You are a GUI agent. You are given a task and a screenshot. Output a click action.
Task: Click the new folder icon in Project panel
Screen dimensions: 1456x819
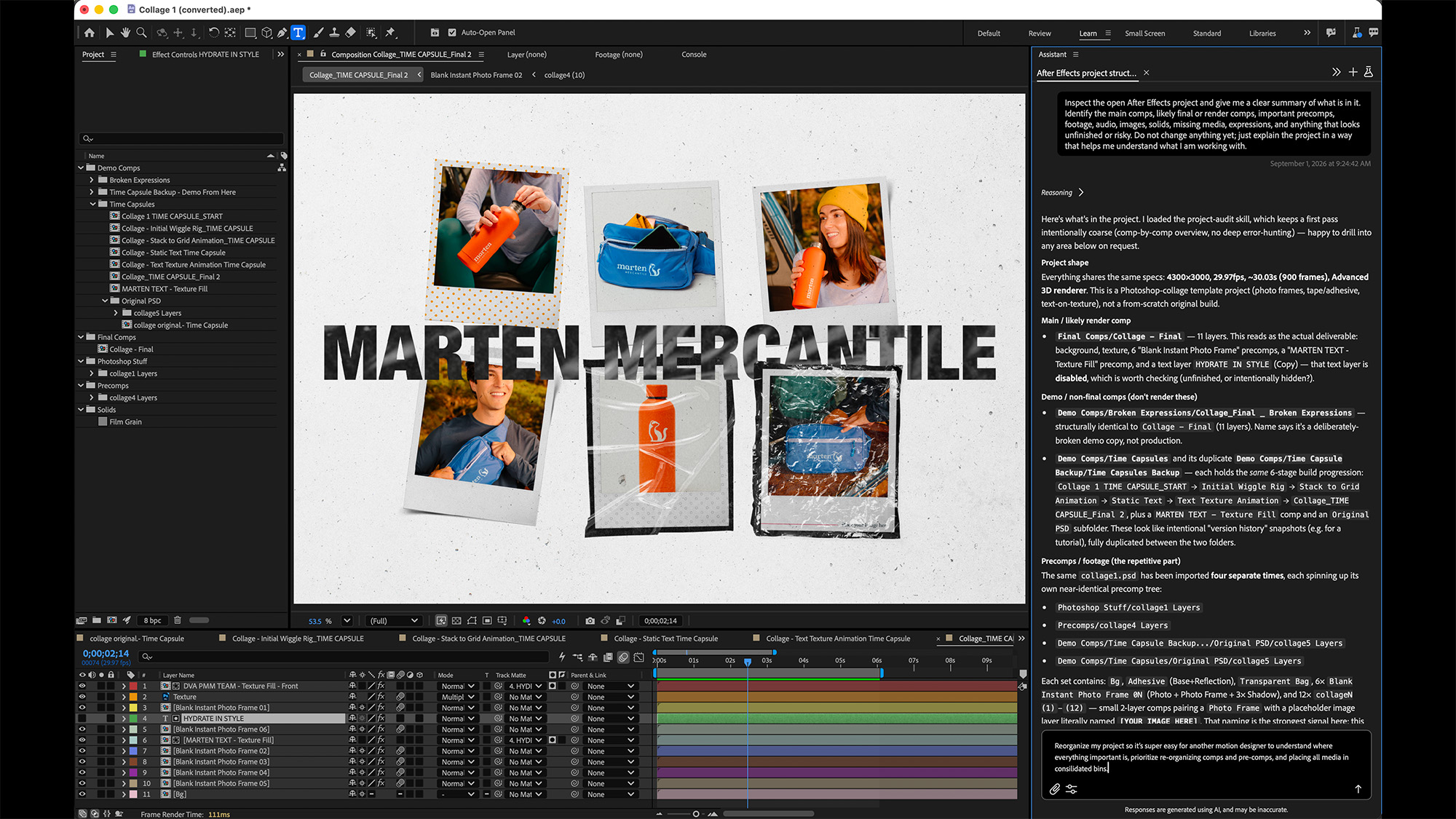tap(96, 620)
